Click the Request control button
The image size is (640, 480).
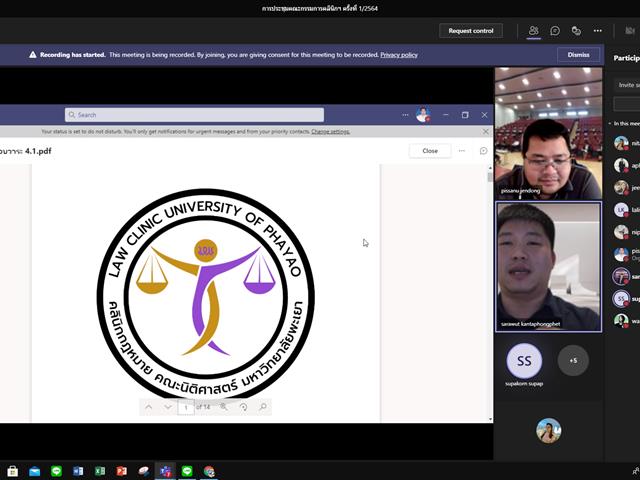tap(471, 31)
